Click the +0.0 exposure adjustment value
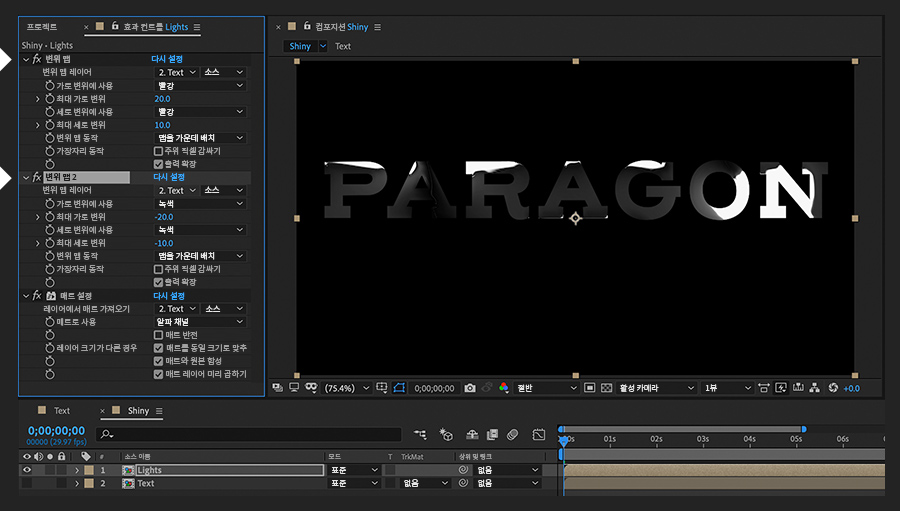This screenshot has width=900, height=511. point(851,388)
